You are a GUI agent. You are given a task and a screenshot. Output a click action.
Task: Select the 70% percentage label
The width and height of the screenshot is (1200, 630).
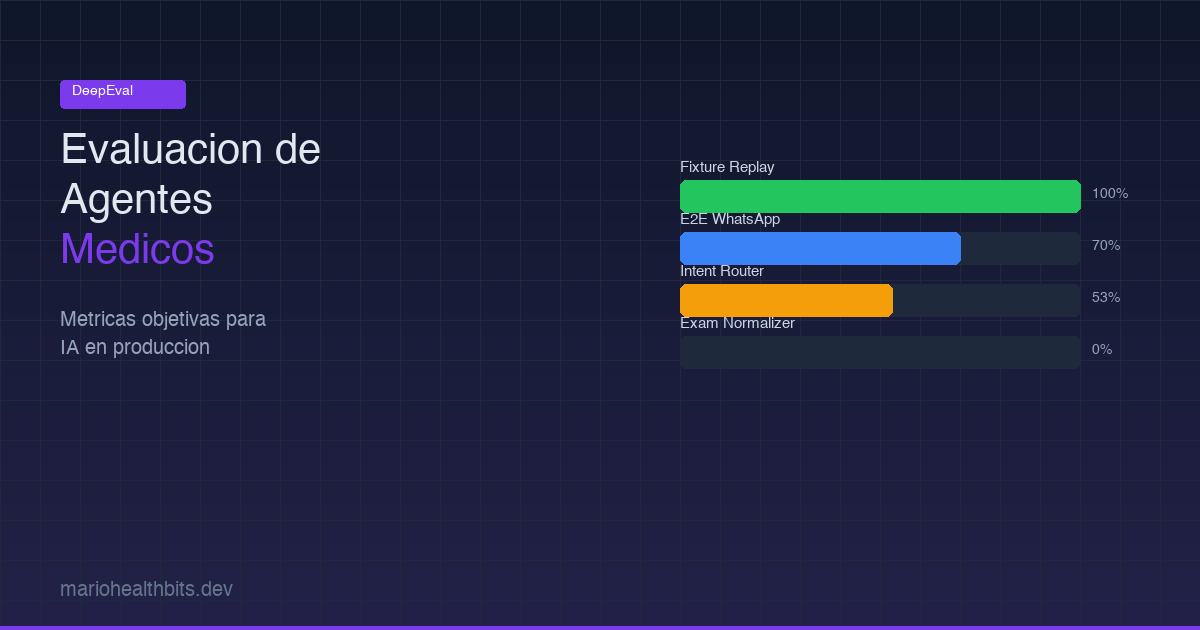coord(1106,245)
